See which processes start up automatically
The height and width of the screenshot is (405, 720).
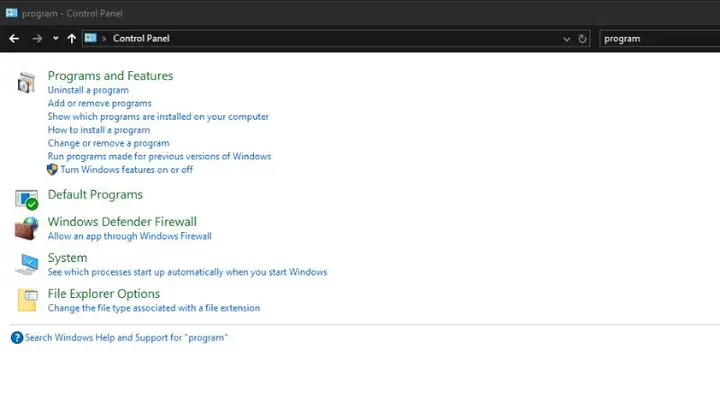(x=187, y=272)
